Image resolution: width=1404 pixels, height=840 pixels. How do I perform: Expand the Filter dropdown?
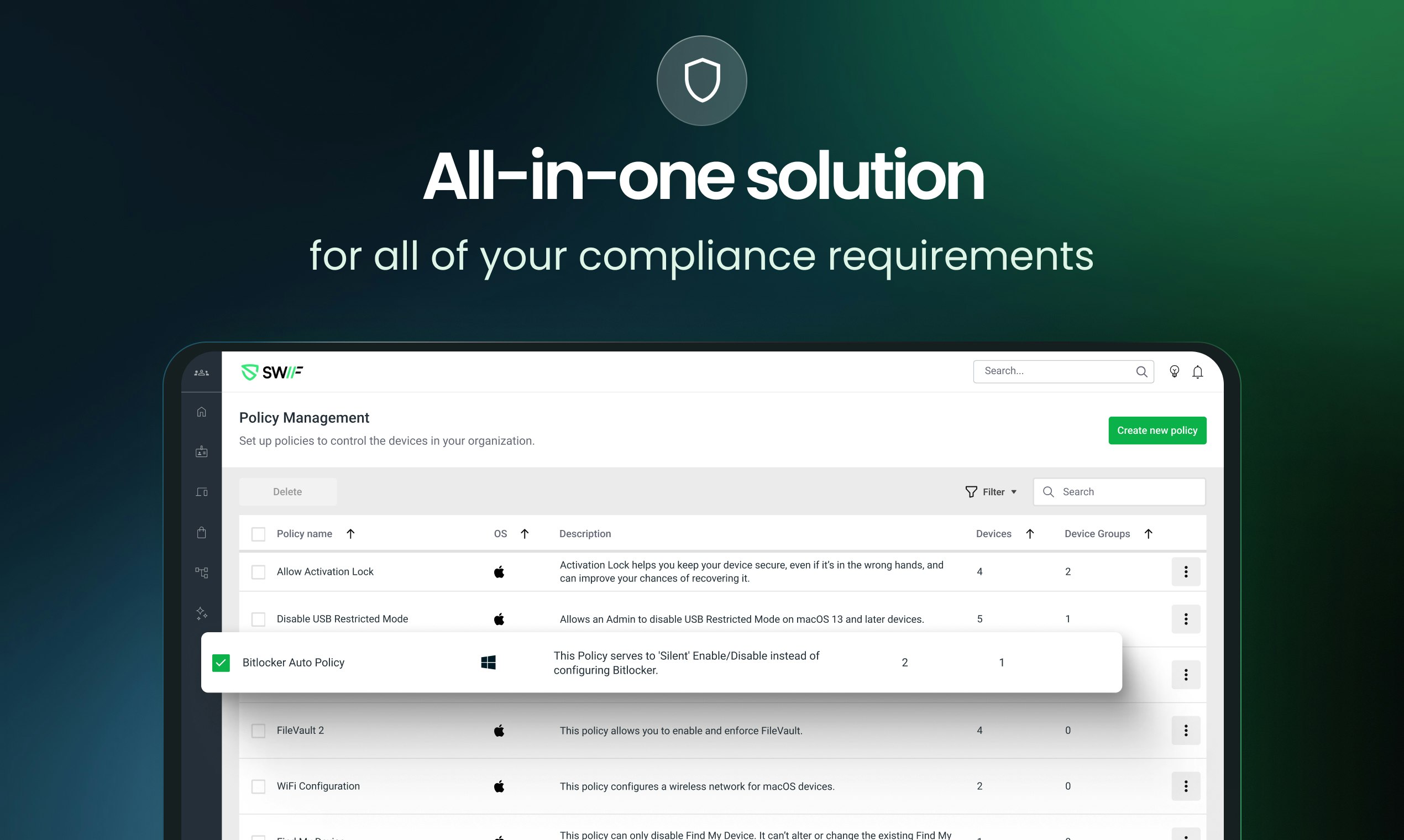[991, 492]
